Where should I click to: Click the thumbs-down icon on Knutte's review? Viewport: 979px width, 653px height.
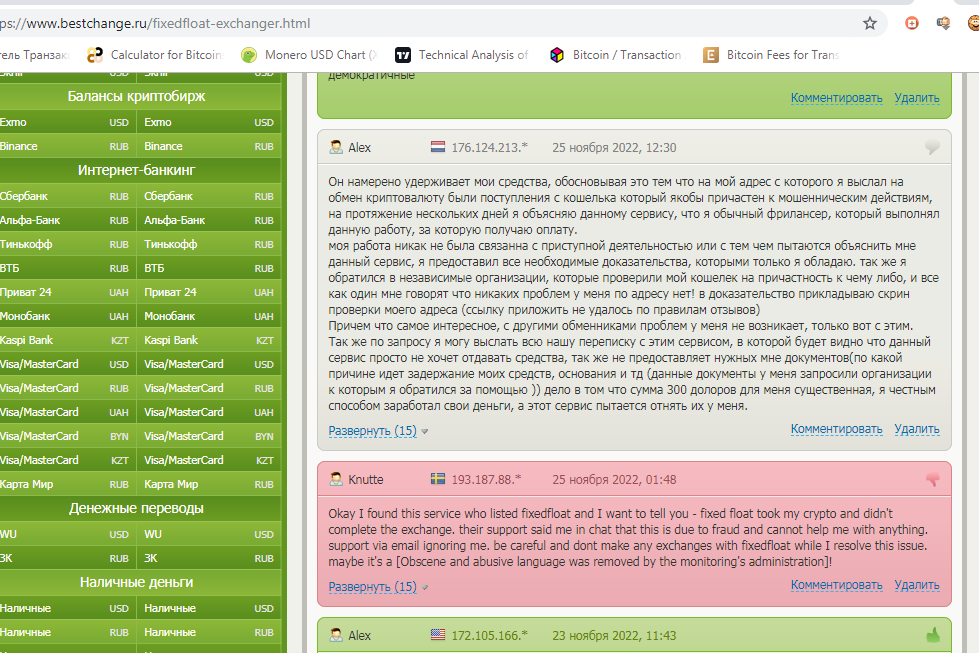tap(932, 479)
